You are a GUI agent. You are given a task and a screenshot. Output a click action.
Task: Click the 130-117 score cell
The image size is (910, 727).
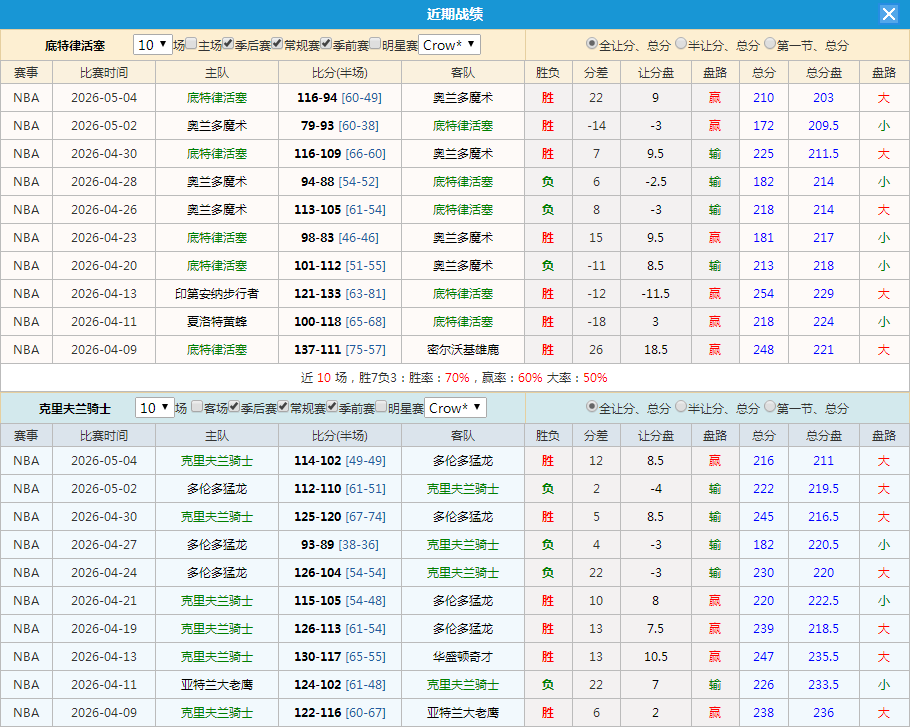[x=340, y=656]
